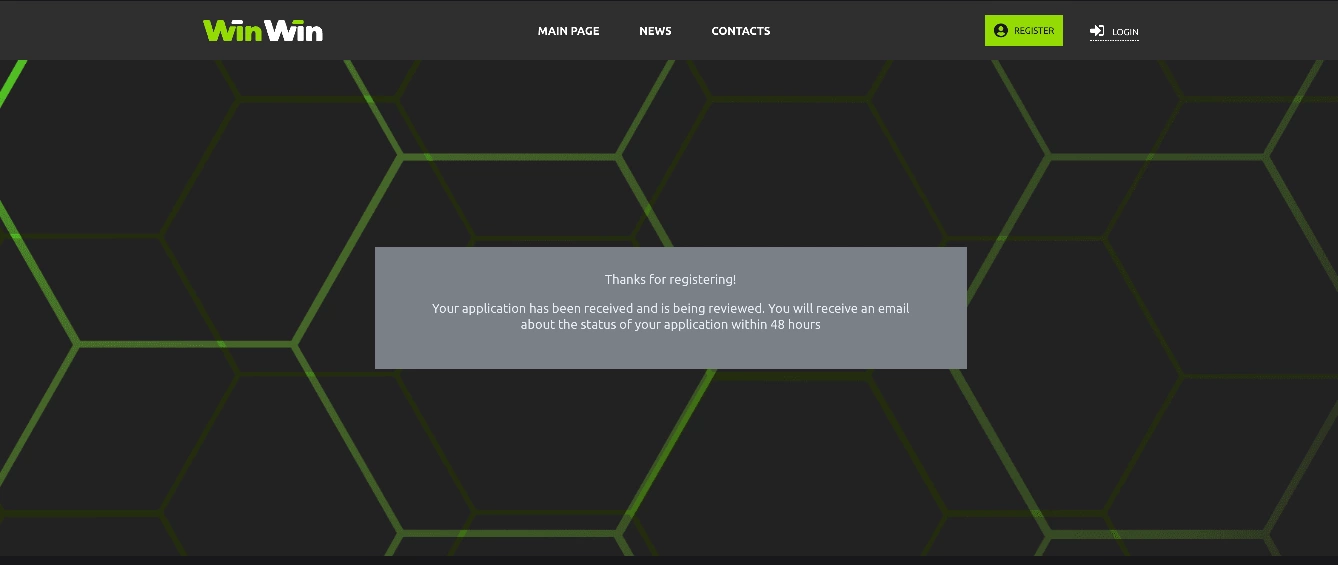Click the user profile icon in Register
This screenshot has height=565, width=1338.
click(1000, 31)
